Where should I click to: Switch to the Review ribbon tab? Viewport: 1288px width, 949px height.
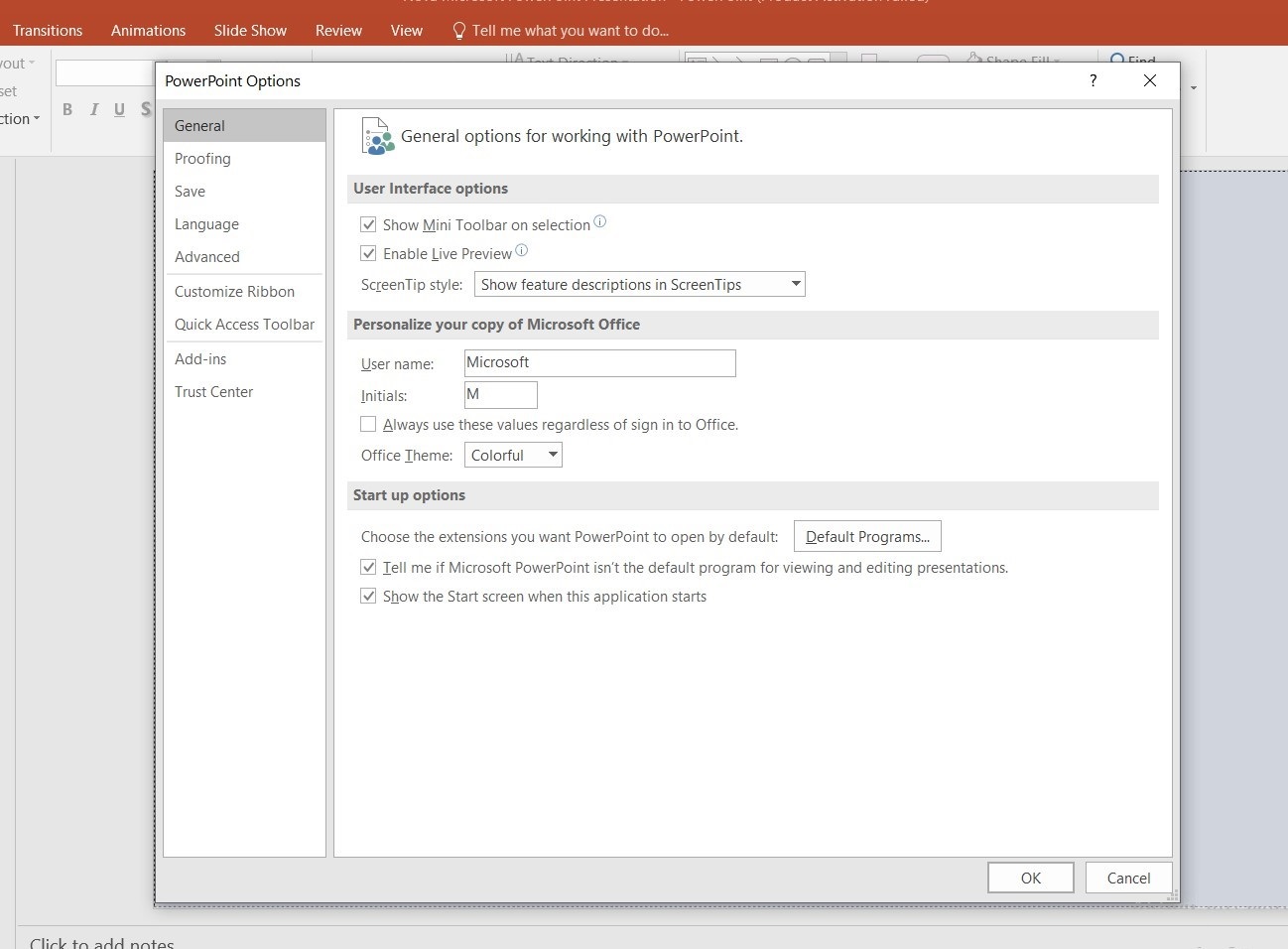pyautogui.click(x=338, y=31)
